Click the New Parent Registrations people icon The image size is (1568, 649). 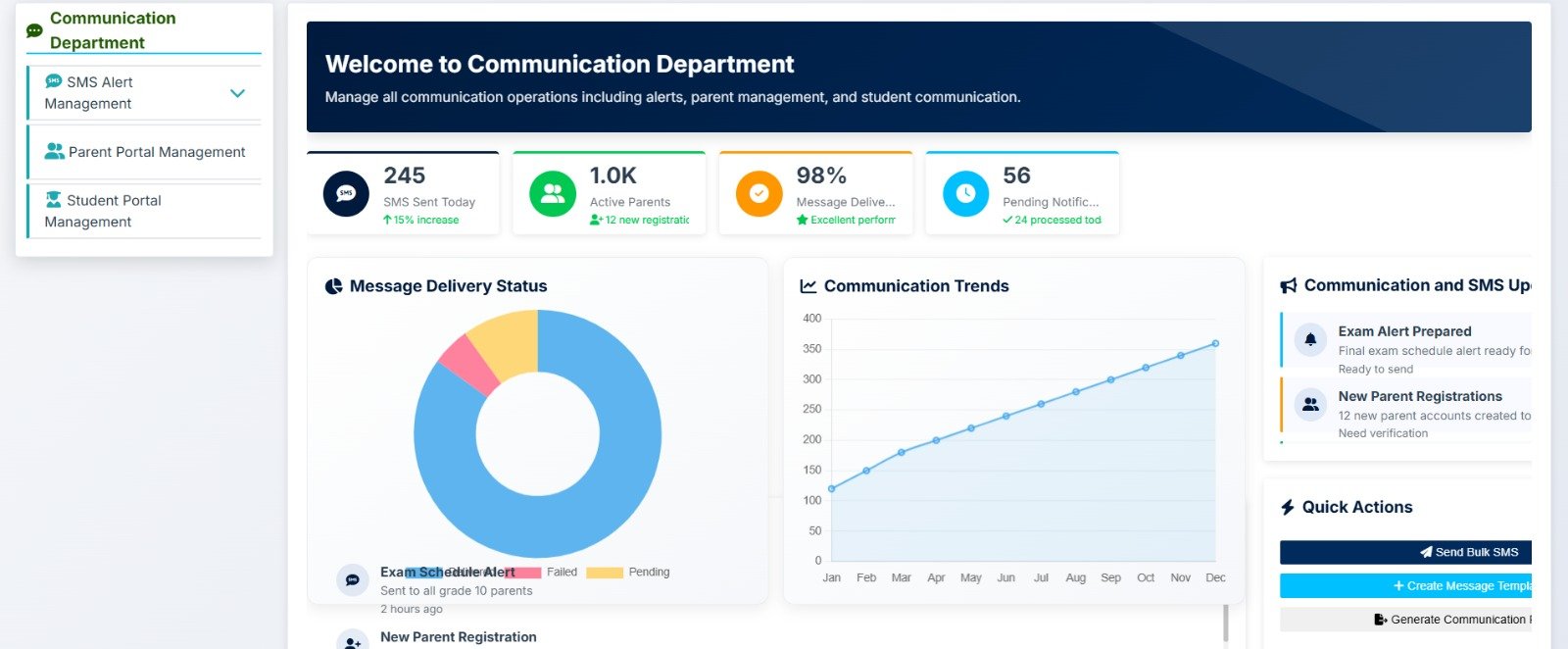coord(1310,404)
